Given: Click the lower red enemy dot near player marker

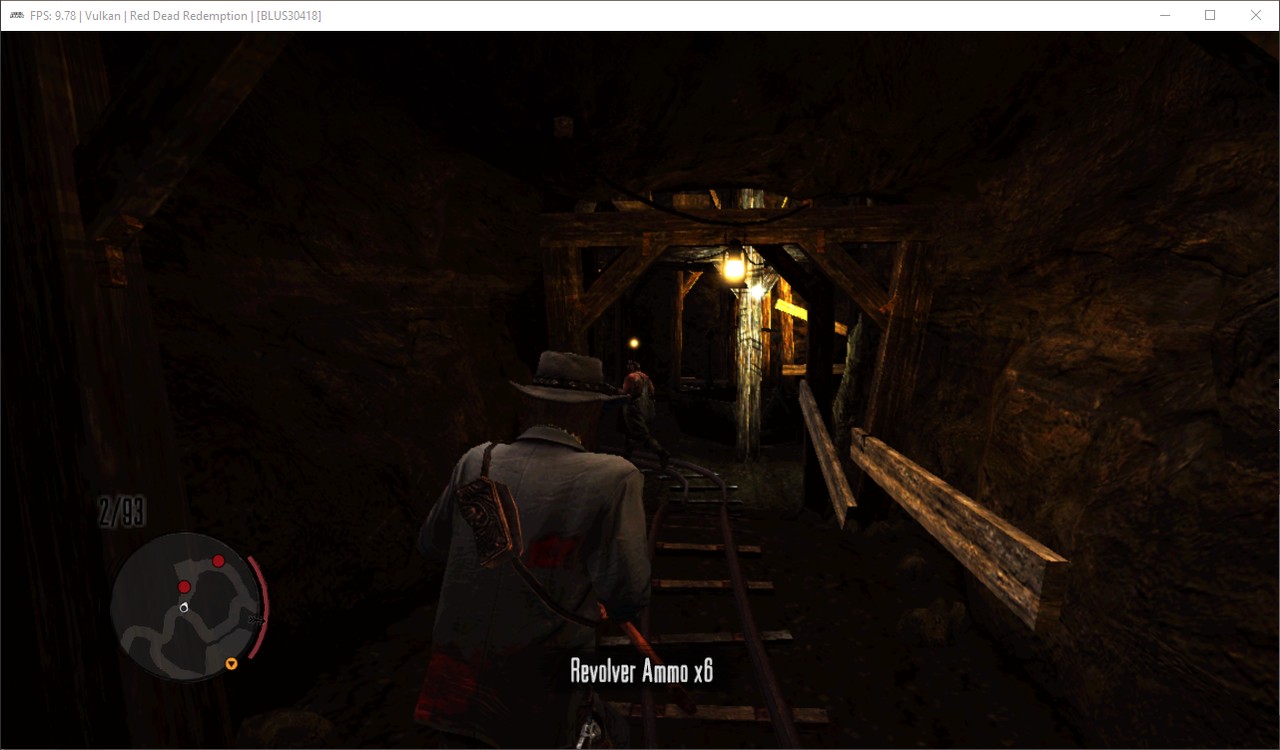Looking at the screenshot, I should (x=184, y=587).
